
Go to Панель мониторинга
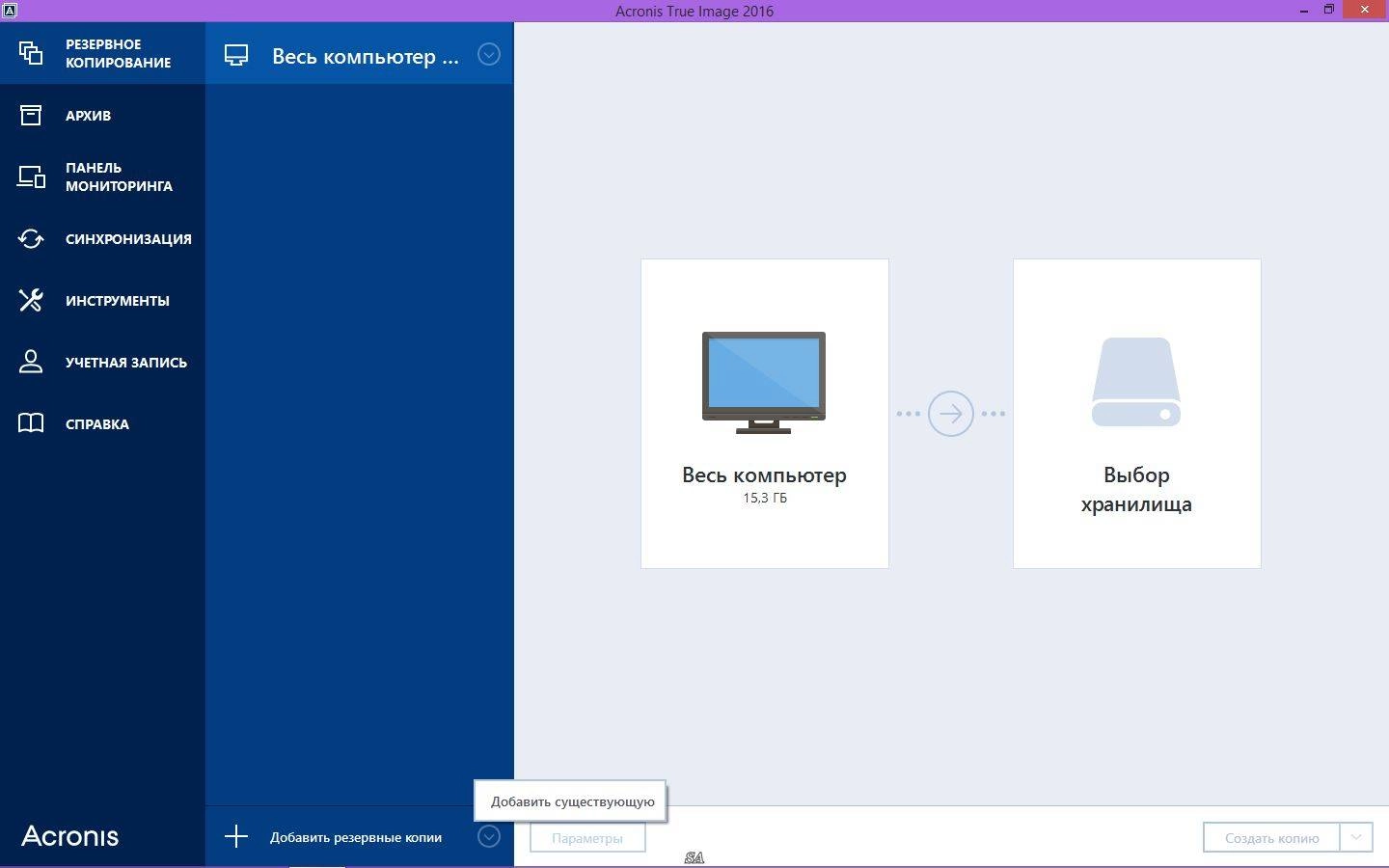pyautogui.click(x=102, y=176)
